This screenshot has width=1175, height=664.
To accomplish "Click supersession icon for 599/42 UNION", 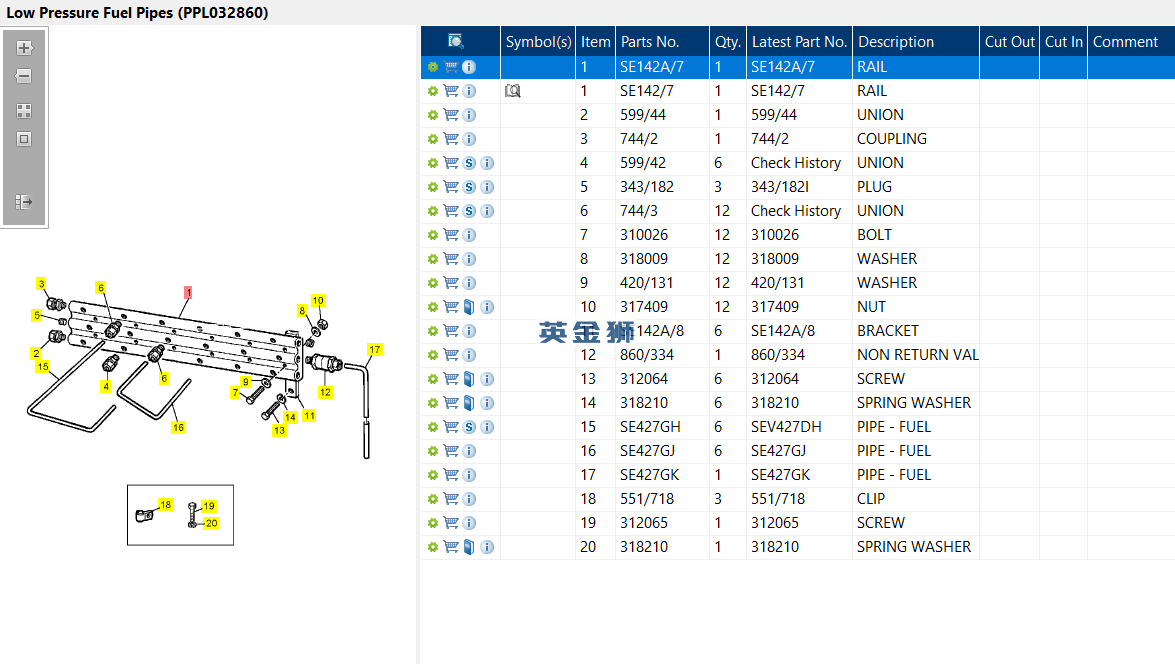I will click(469, 163).
